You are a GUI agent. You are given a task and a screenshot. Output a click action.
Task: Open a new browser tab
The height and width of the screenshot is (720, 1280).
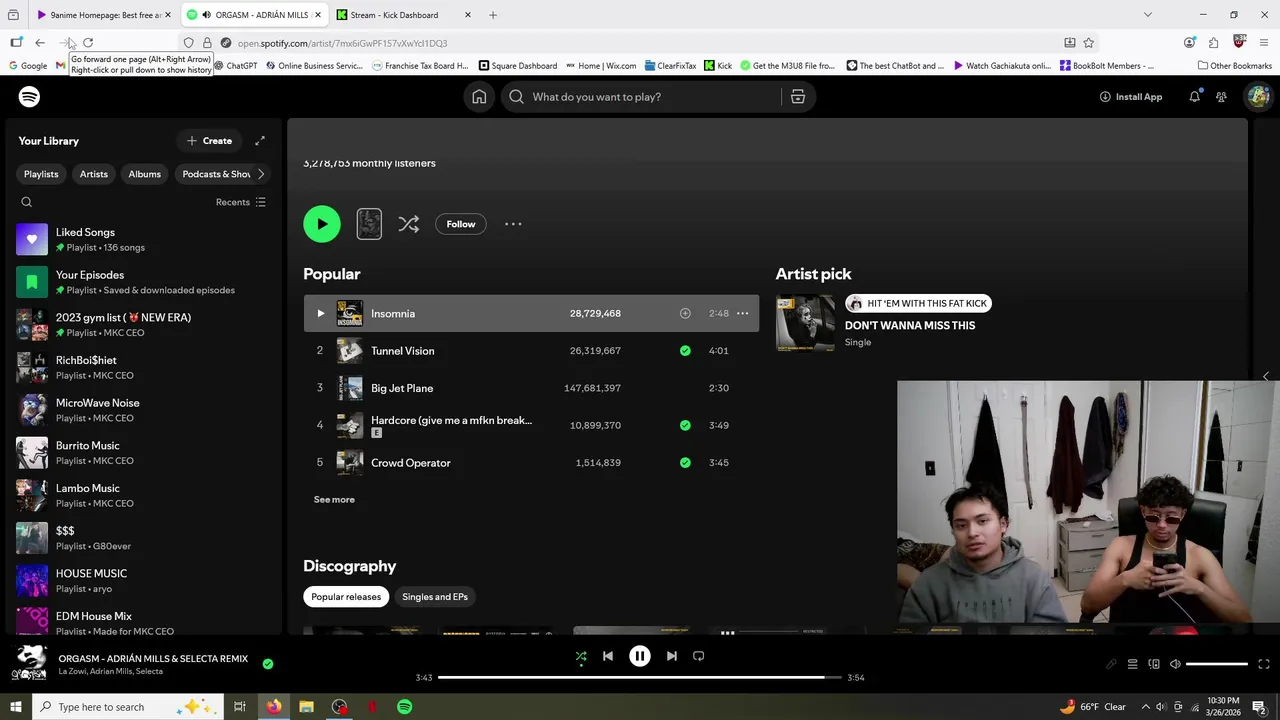click(x=493, y=15)
